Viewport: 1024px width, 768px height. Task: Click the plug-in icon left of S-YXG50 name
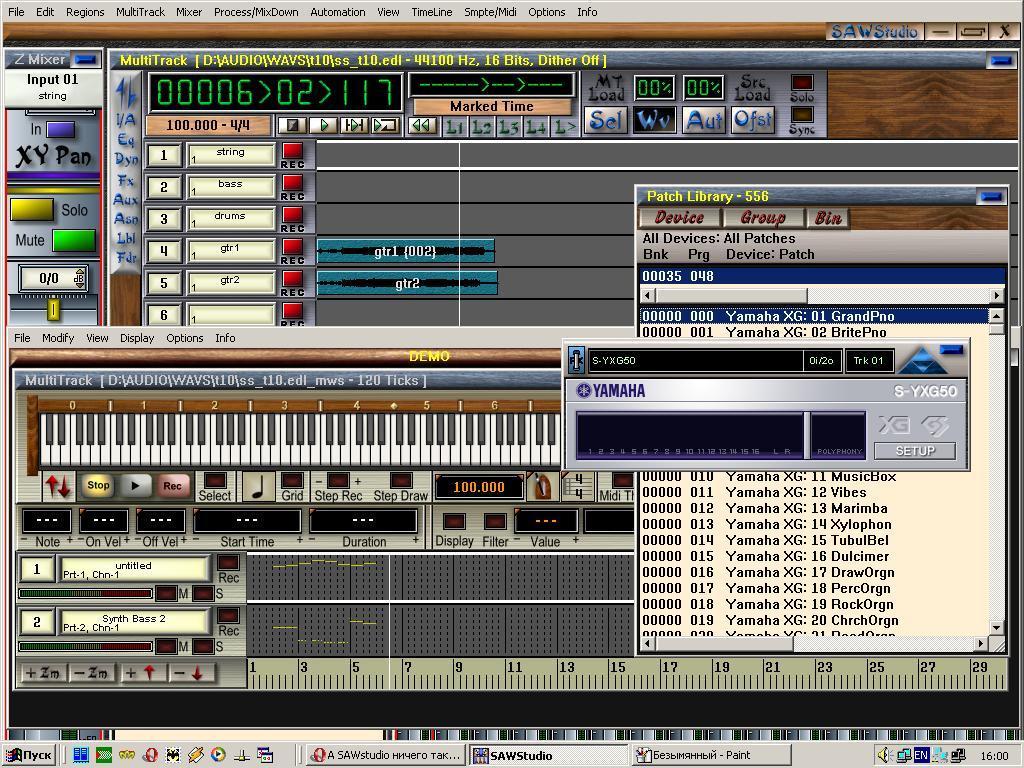click(x=576, y=360)
